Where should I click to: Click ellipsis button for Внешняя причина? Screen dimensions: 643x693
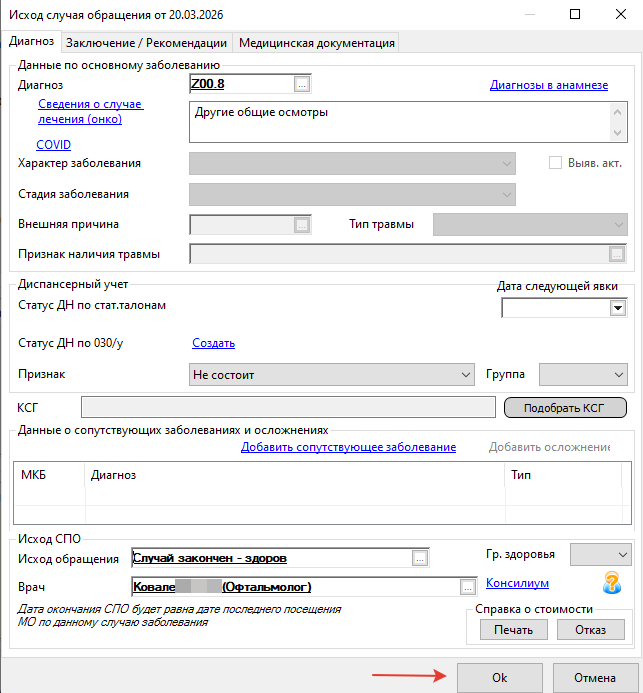[302, 225]
